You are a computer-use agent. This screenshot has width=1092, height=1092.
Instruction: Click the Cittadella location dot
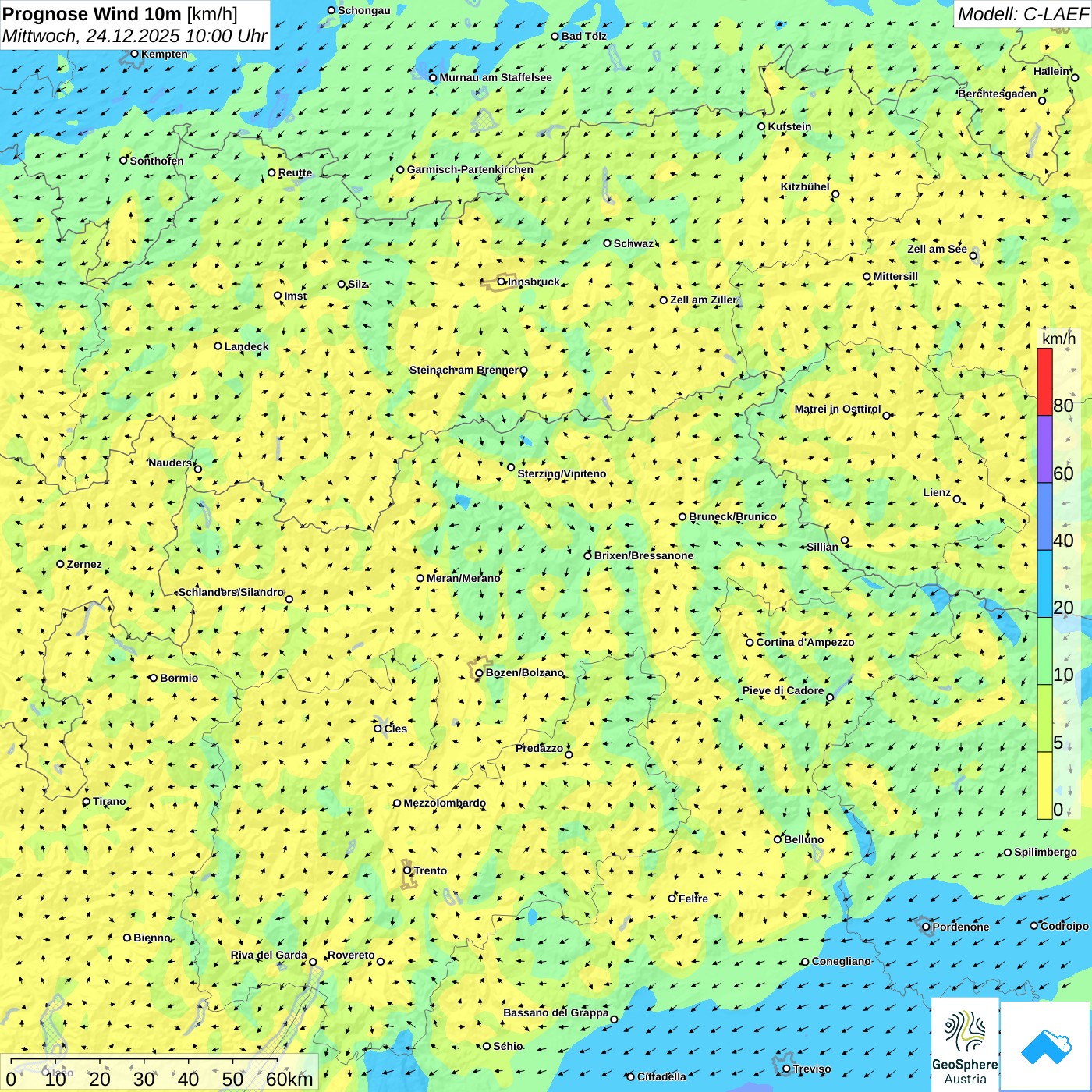(x=630, y=1077)
